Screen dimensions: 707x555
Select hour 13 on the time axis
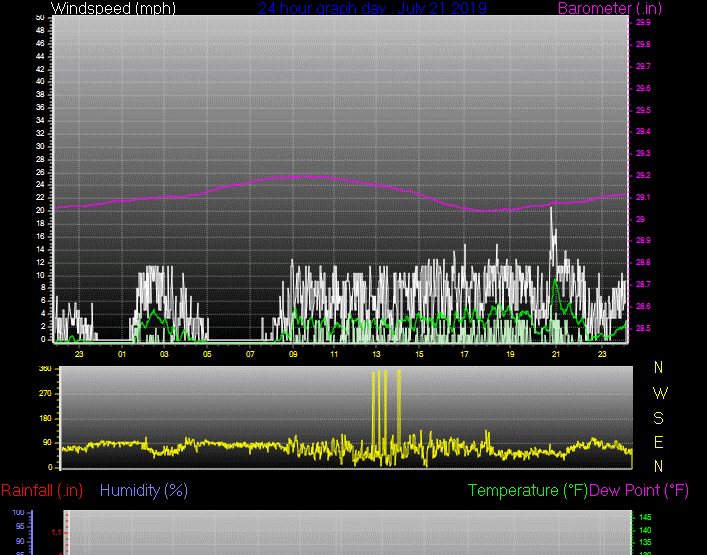point(376,354)
